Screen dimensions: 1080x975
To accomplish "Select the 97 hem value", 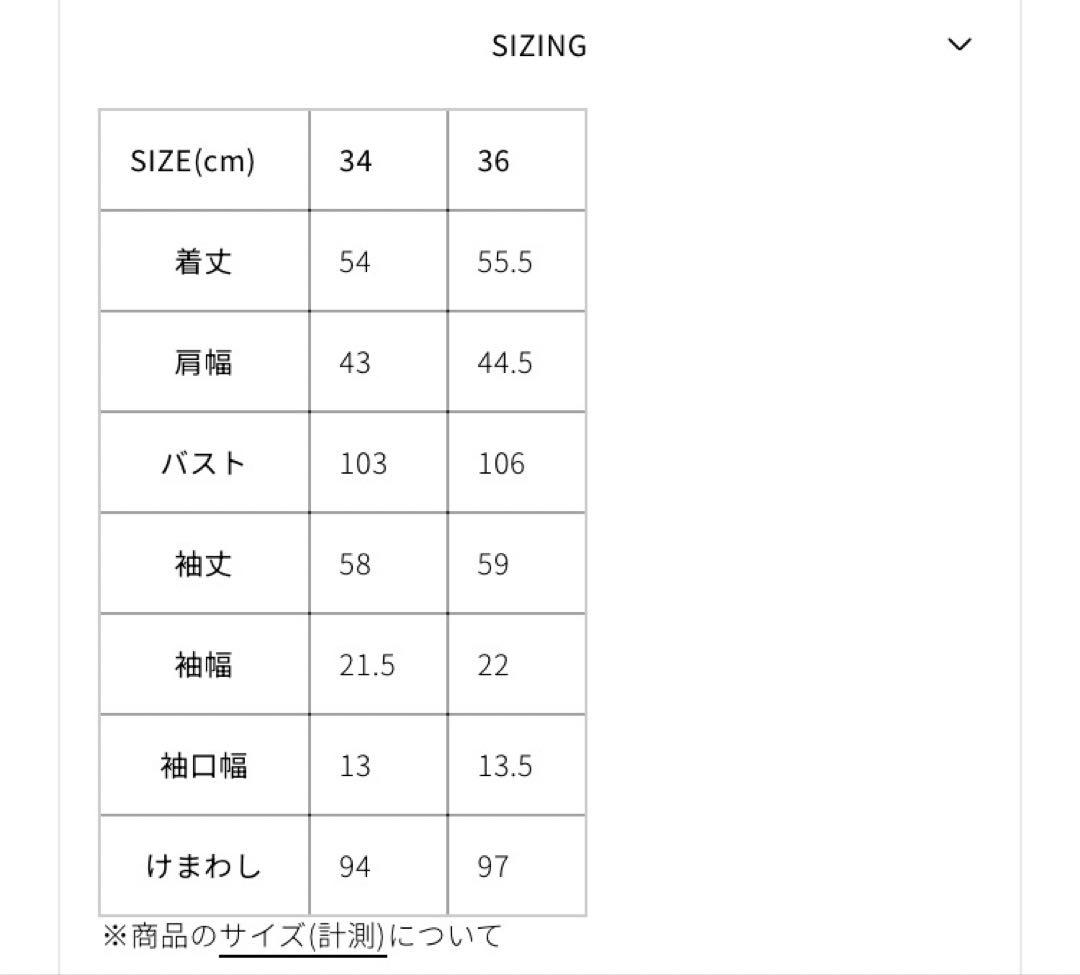I will pos(493,866).
